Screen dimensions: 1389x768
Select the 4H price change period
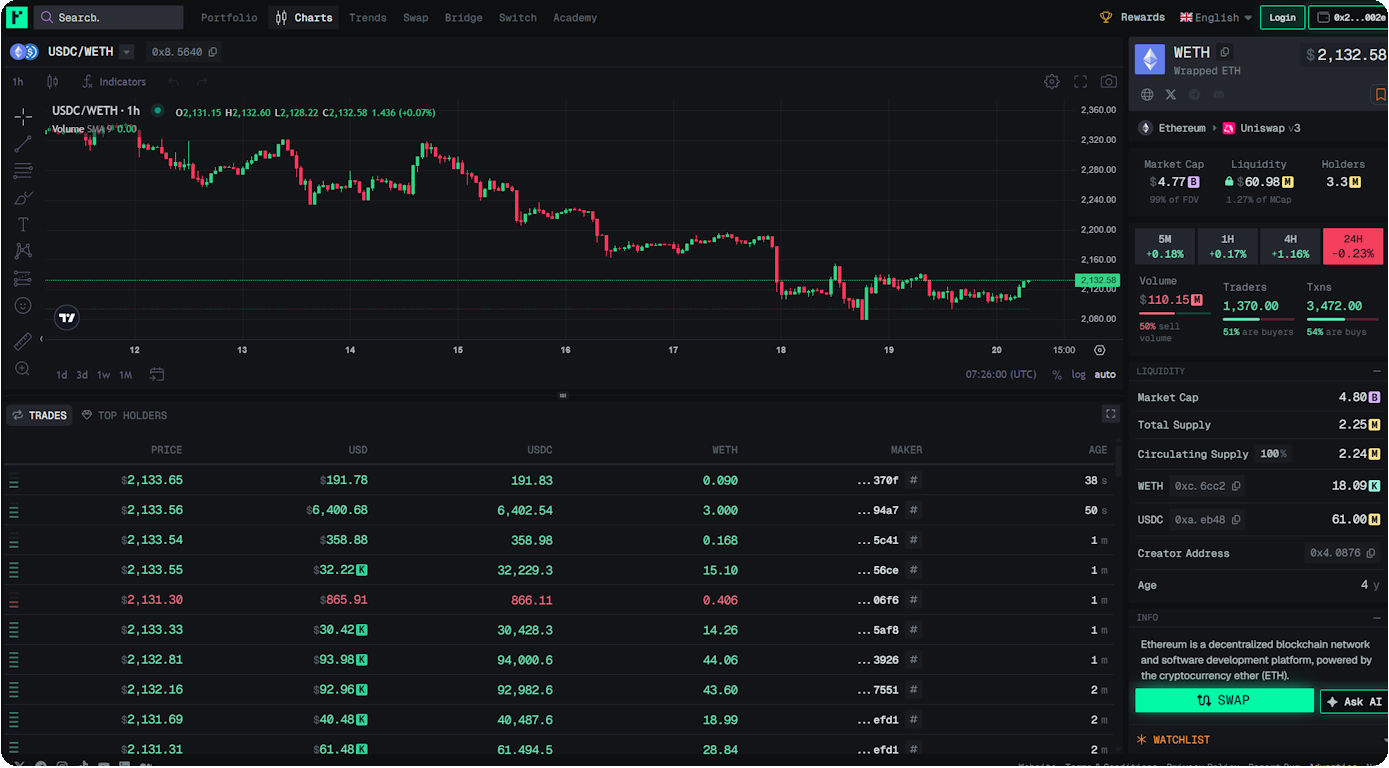click(x=1291, y=246)
